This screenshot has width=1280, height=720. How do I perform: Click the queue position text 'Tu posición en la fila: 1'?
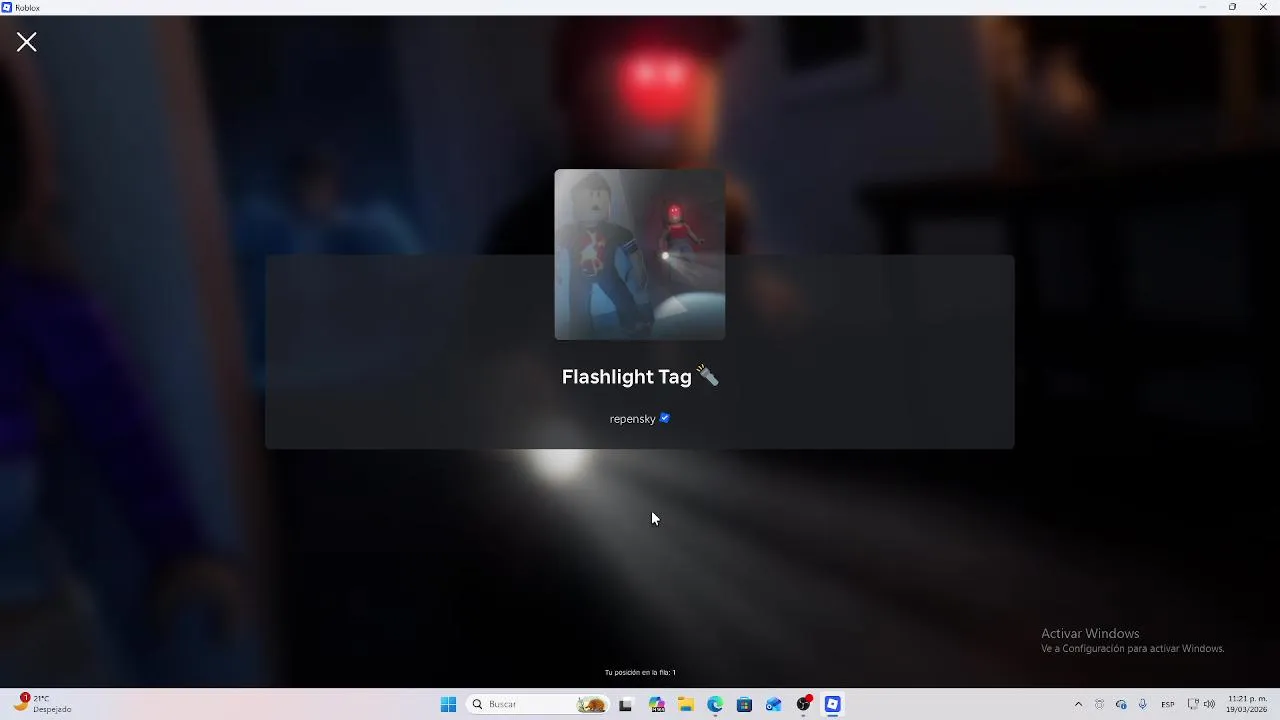(640, 672)
